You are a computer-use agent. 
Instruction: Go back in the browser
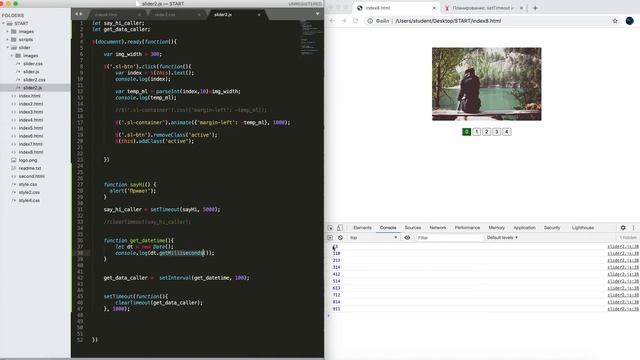pos(332,21)
